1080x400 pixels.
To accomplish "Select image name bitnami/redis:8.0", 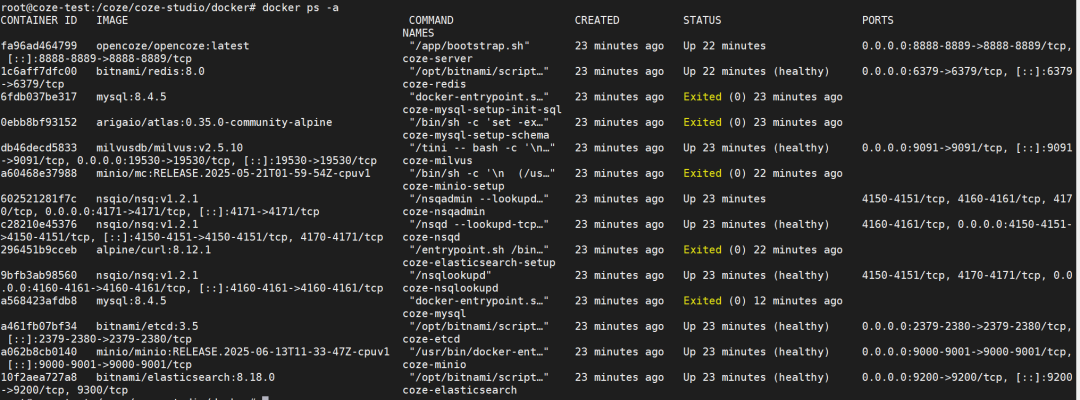I will click(x=150, y=72).
